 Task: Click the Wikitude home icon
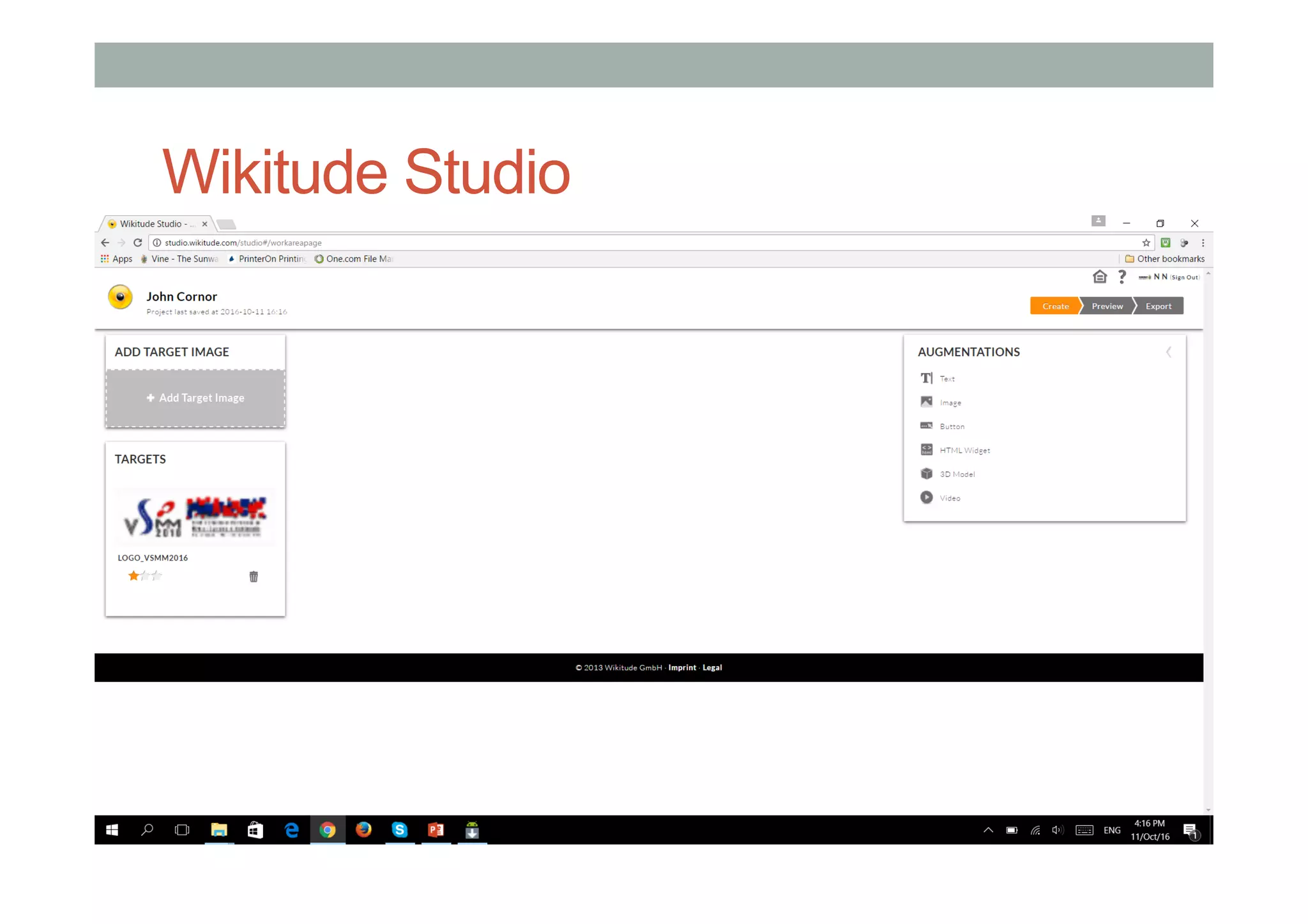pos(1099,276)
